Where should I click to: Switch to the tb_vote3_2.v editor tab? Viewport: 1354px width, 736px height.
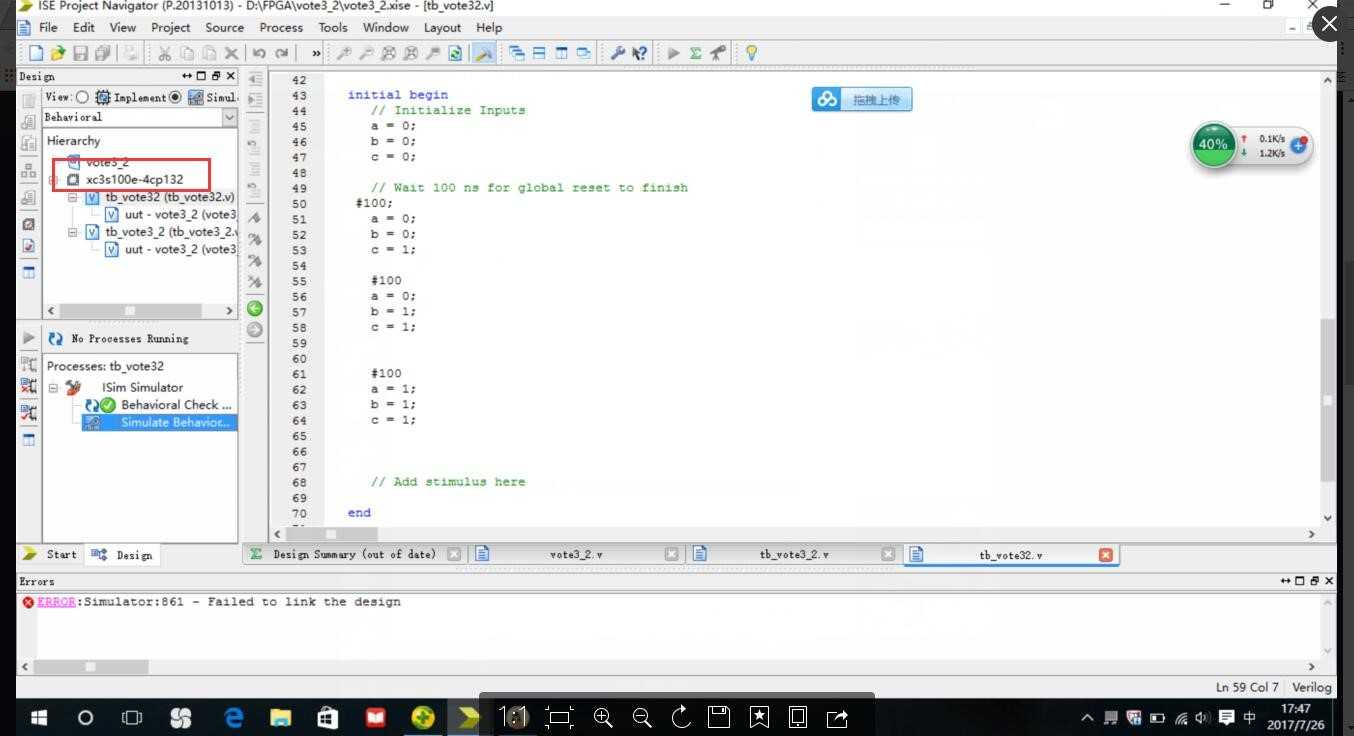click(794, 554)
